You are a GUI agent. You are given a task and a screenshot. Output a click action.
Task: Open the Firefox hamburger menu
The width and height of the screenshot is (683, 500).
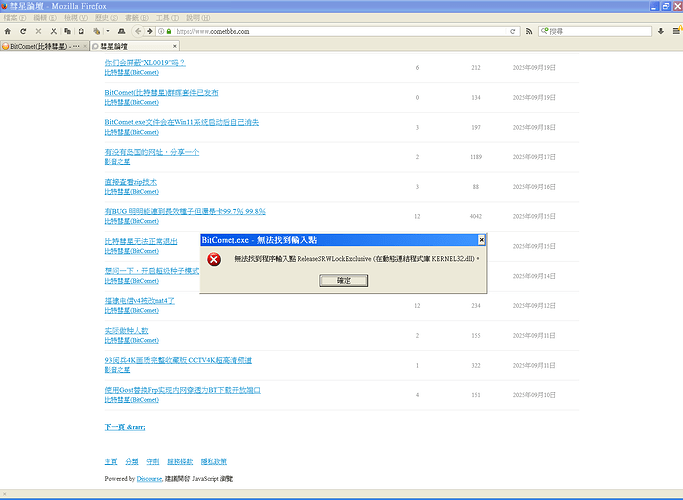676,31
